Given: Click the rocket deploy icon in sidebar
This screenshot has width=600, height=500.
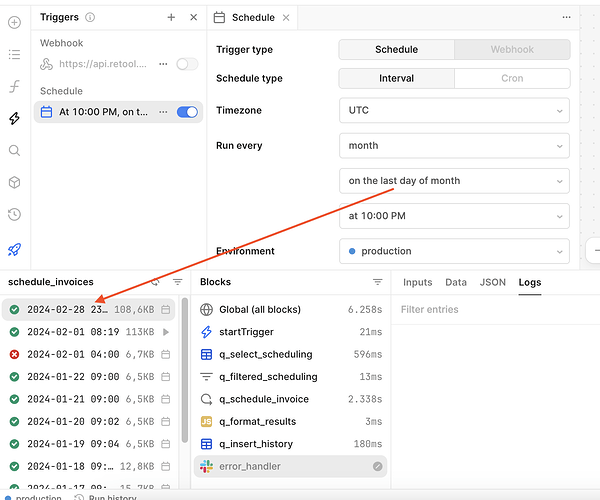Looking at the screenshot, I should coord(14,249).
